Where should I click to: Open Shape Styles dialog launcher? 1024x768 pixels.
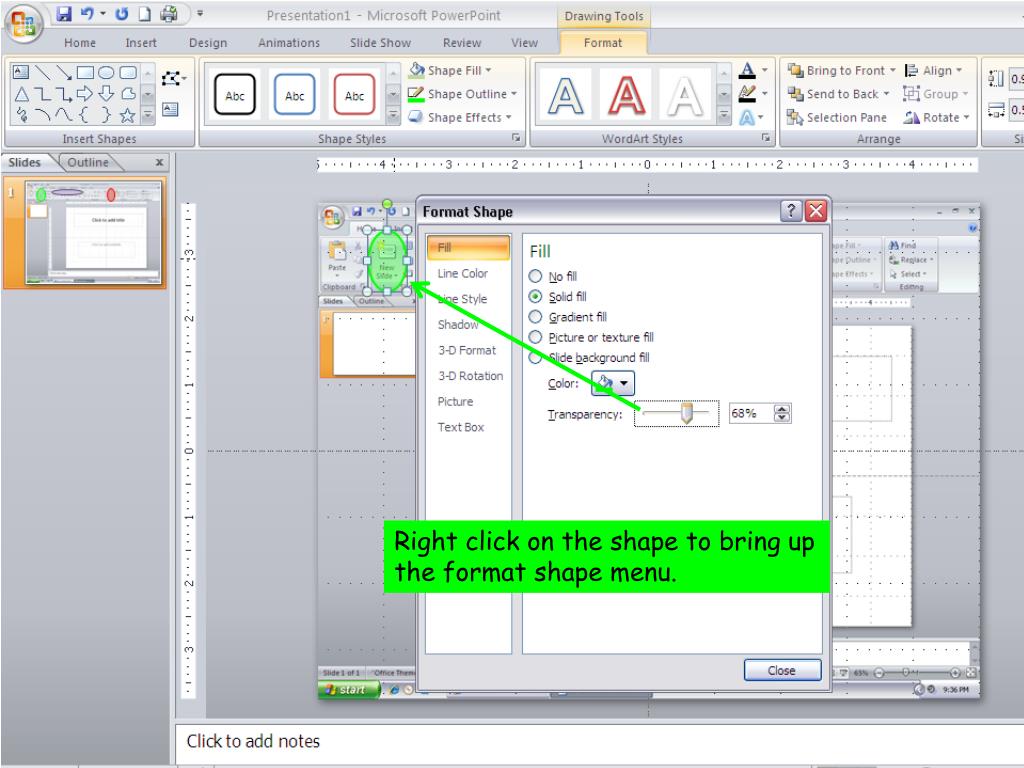pyautogui.click(x=516, y=138)
